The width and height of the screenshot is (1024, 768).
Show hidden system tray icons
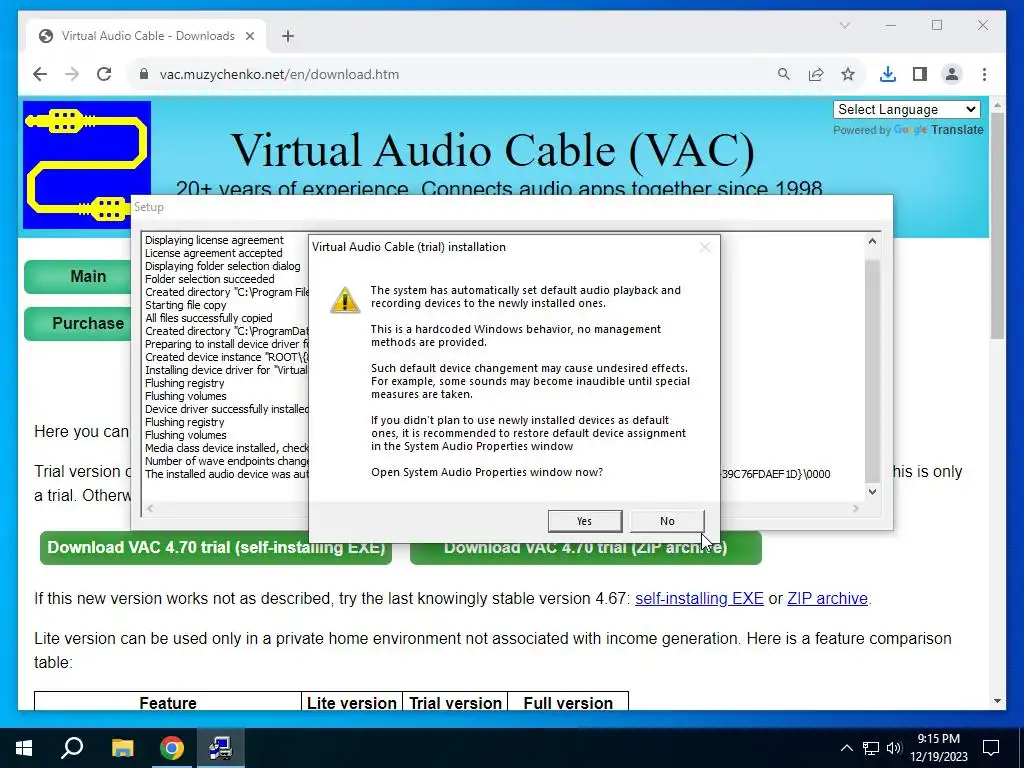tap(846, 748)
